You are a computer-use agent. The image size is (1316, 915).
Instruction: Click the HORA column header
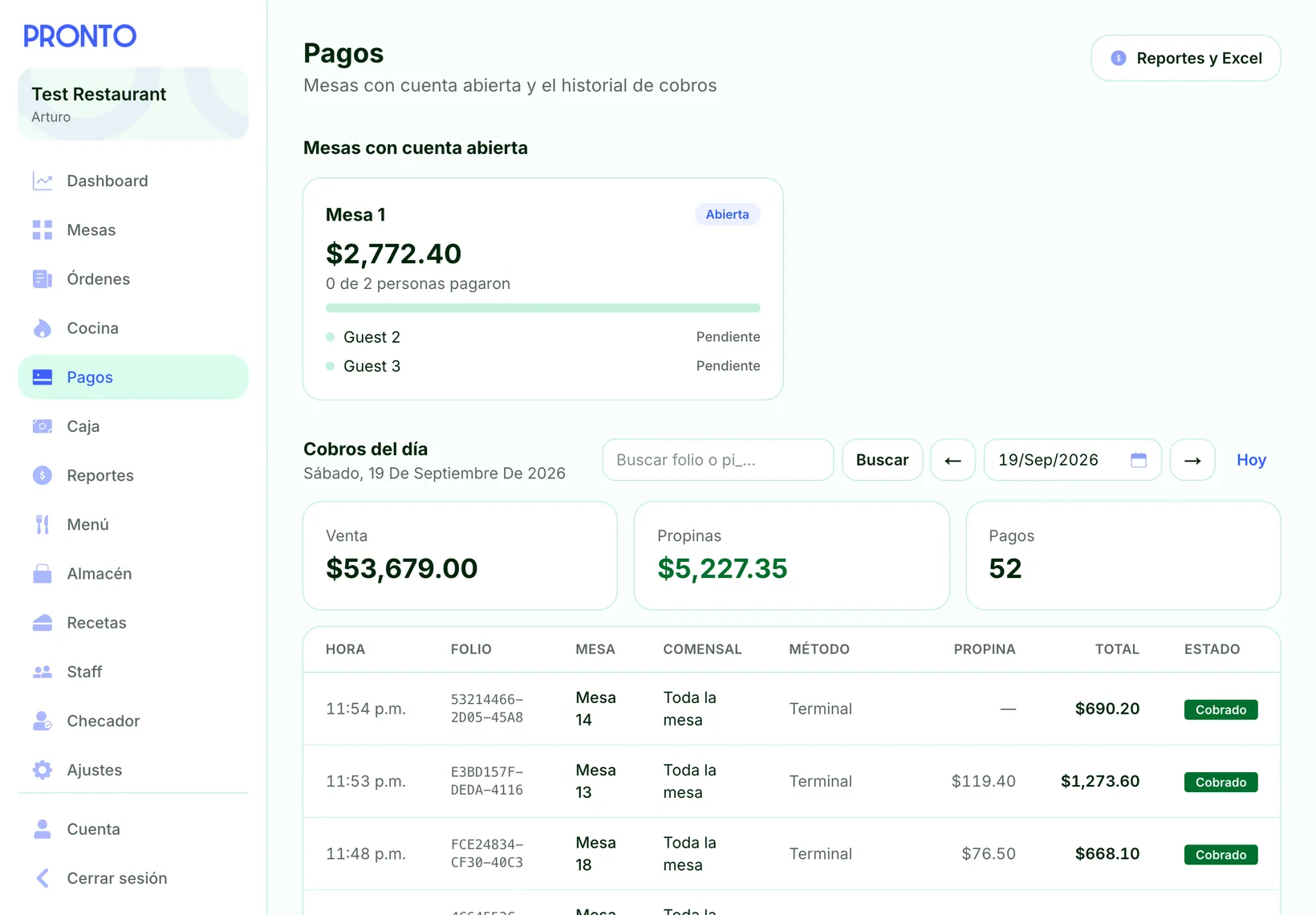[345, 649]
